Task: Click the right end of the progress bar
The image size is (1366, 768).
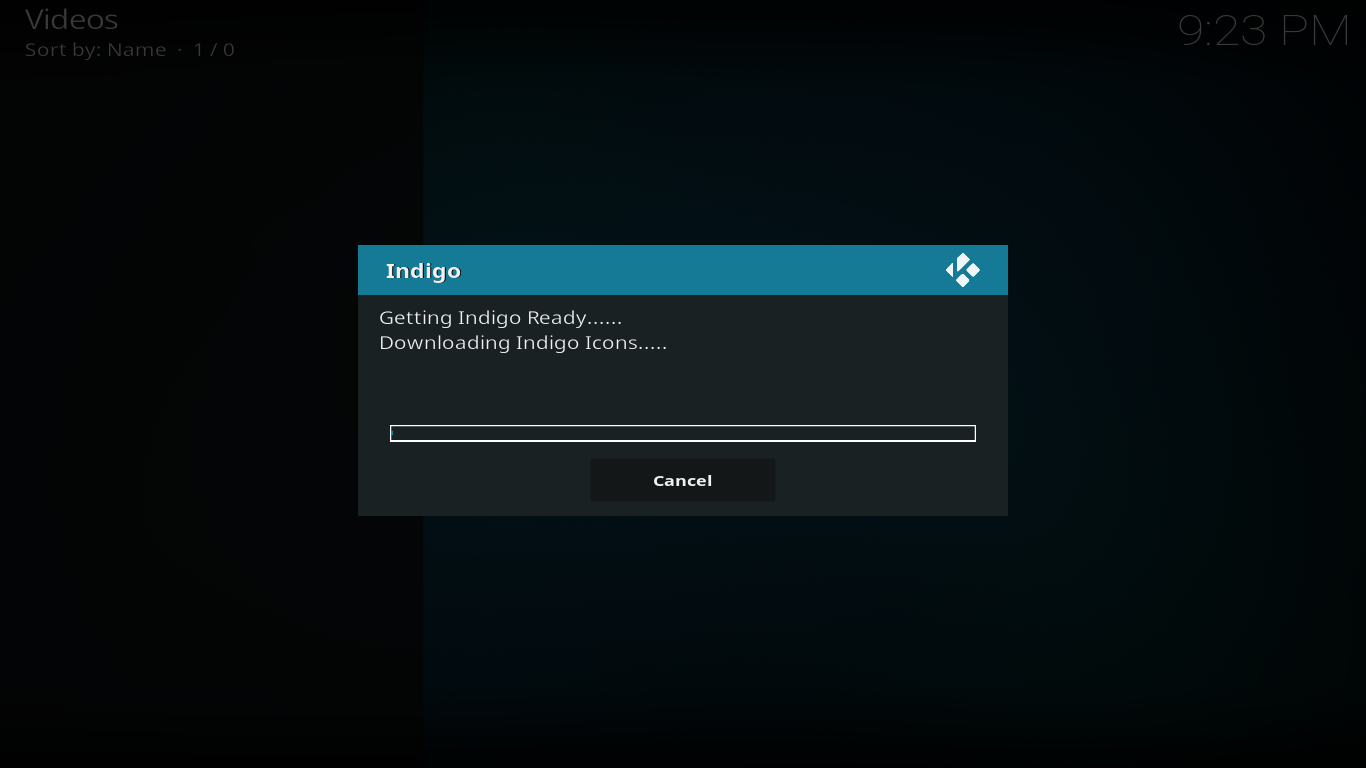Action: click(970, 433)
